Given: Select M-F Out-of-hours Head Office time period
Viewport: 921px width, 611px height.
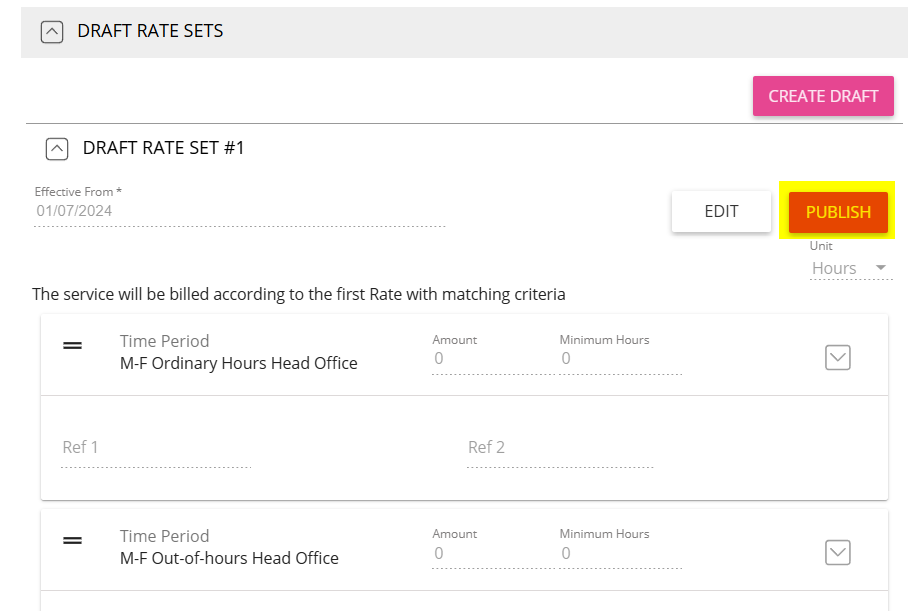Looking at the screenshot, I should point(229,558).
